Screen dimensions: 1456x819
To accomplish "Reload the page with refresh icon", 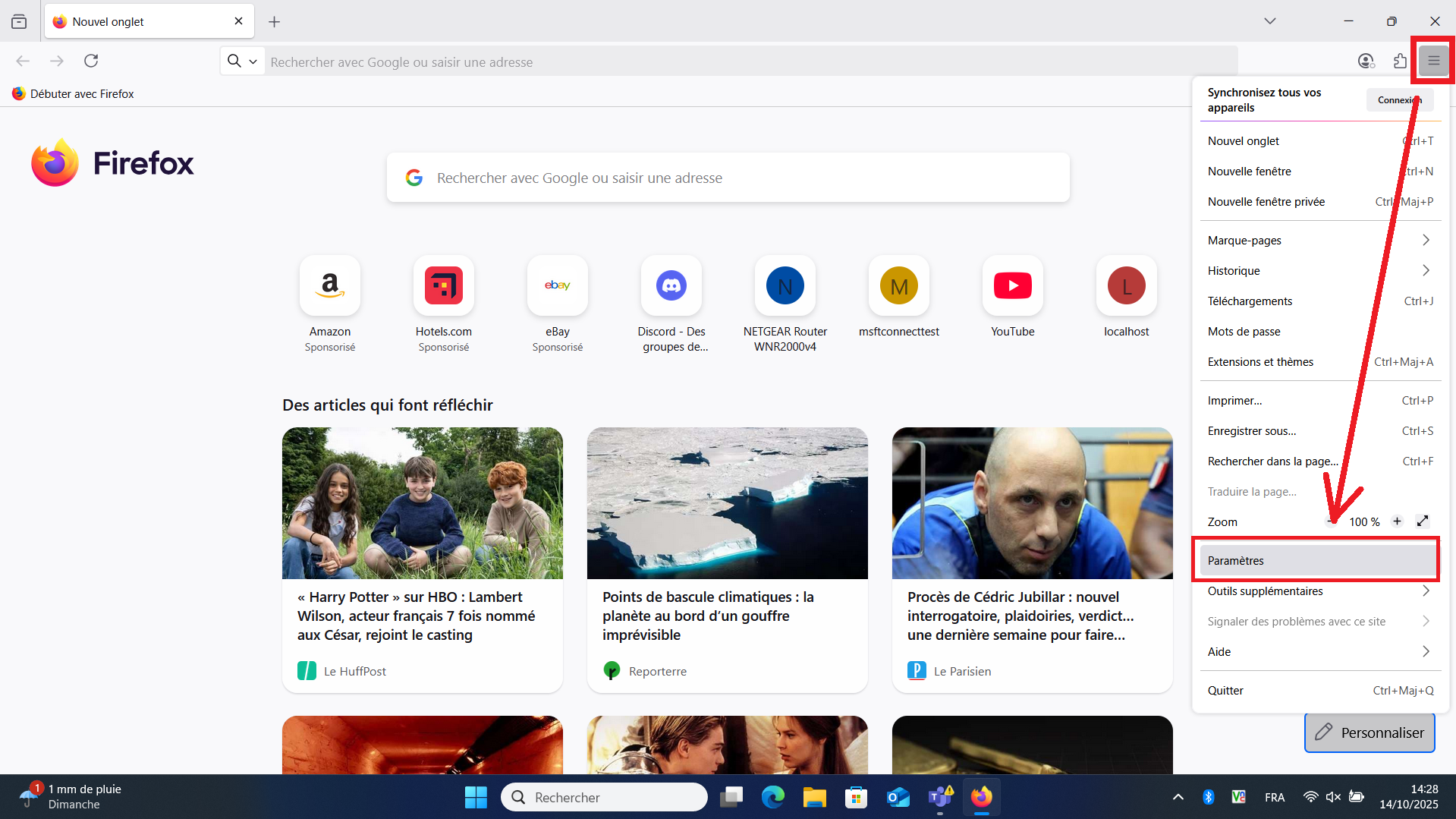I will [x=91, y=61].
